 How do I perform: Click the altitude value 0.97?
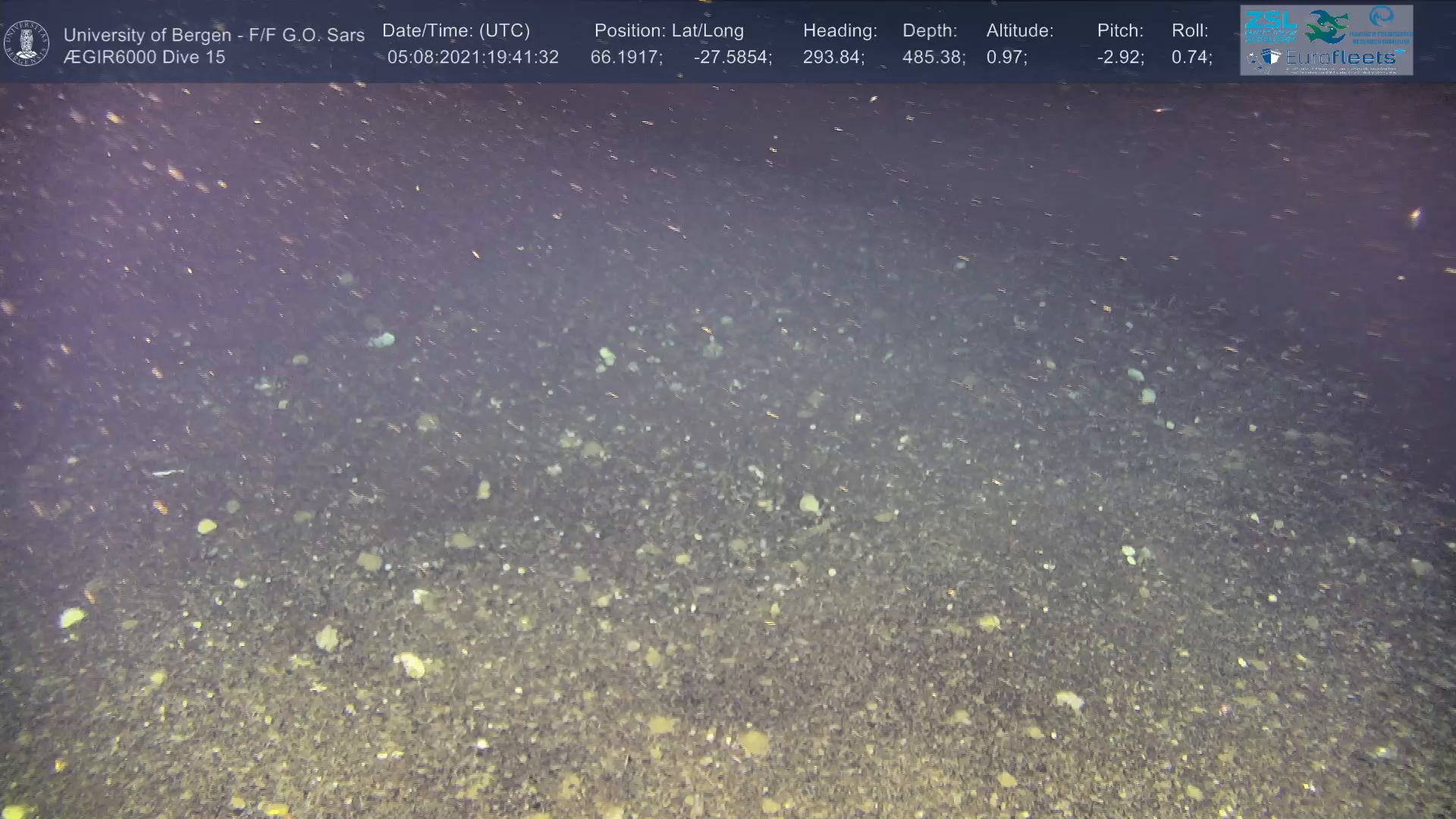[1006, 58]
